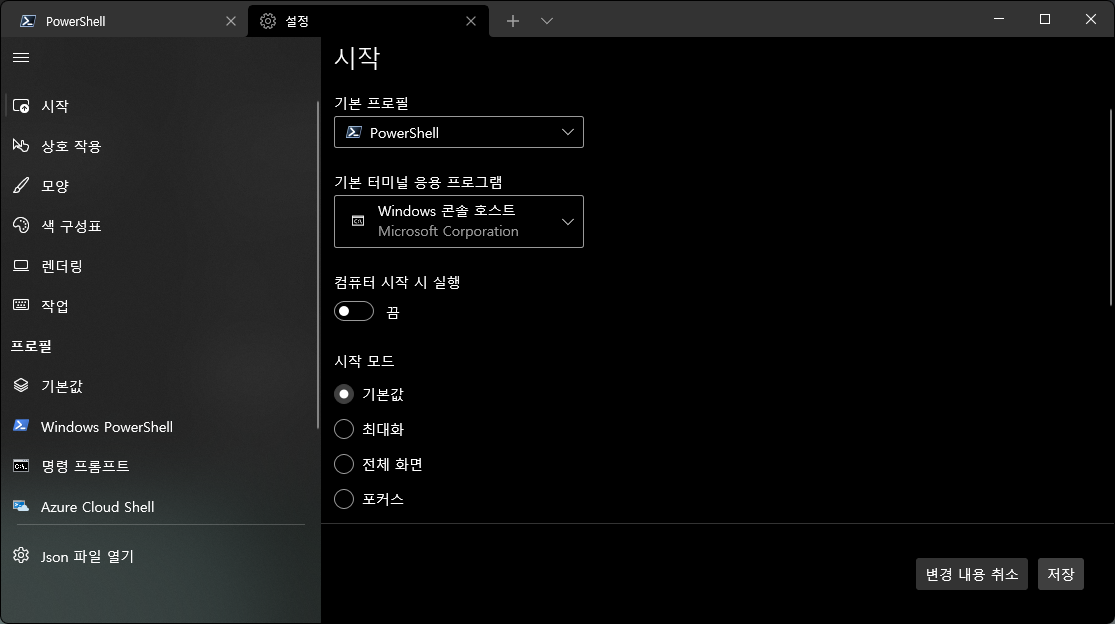The height and width of the screenshot is (624, 1115).
Task: Open Windows PowerShell profile settings label
Action: pos(107,426)
